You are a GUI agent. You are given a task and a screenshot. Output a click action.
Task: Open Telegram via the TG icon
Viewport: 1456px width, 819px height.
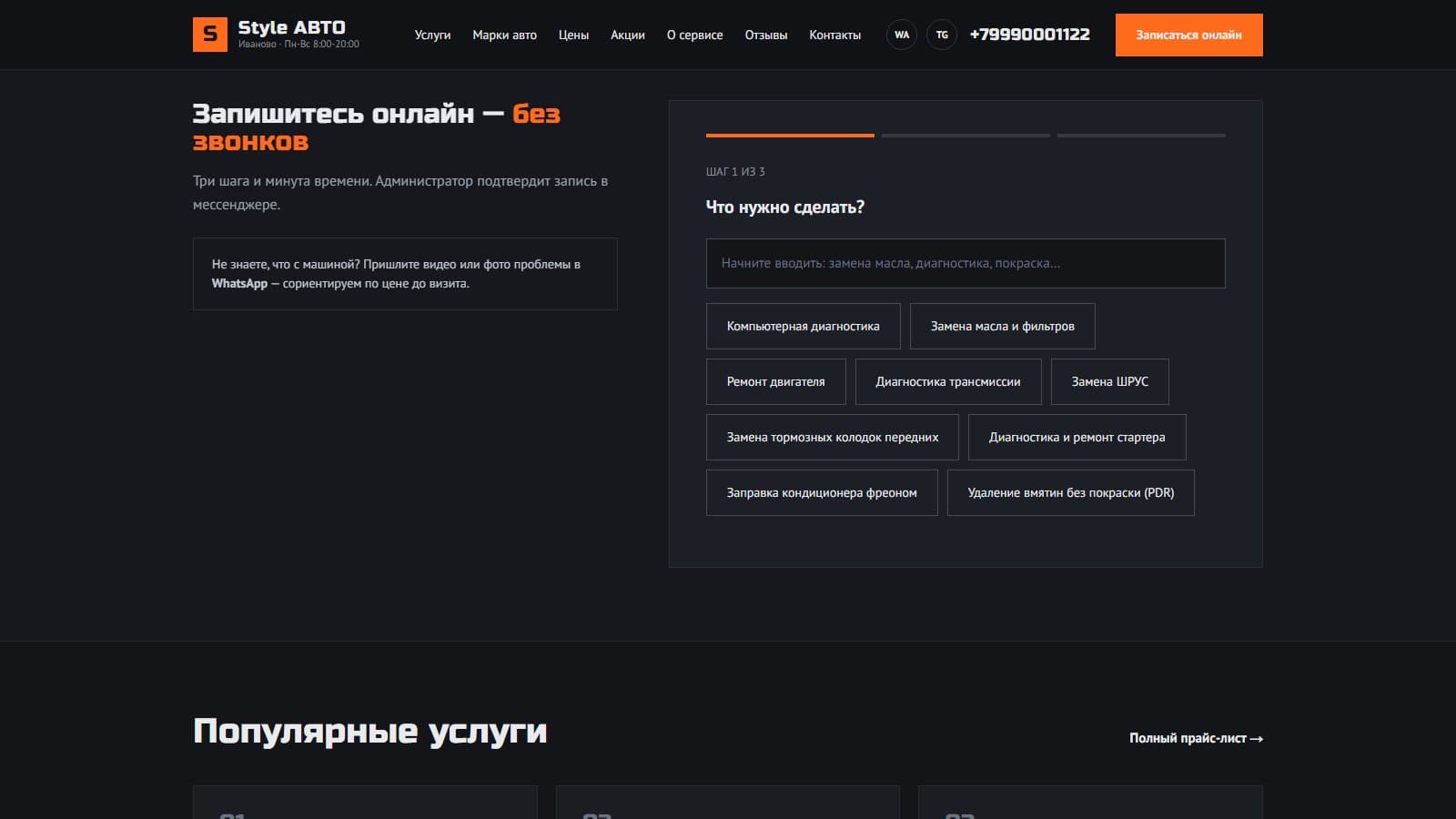coord(942,35)
